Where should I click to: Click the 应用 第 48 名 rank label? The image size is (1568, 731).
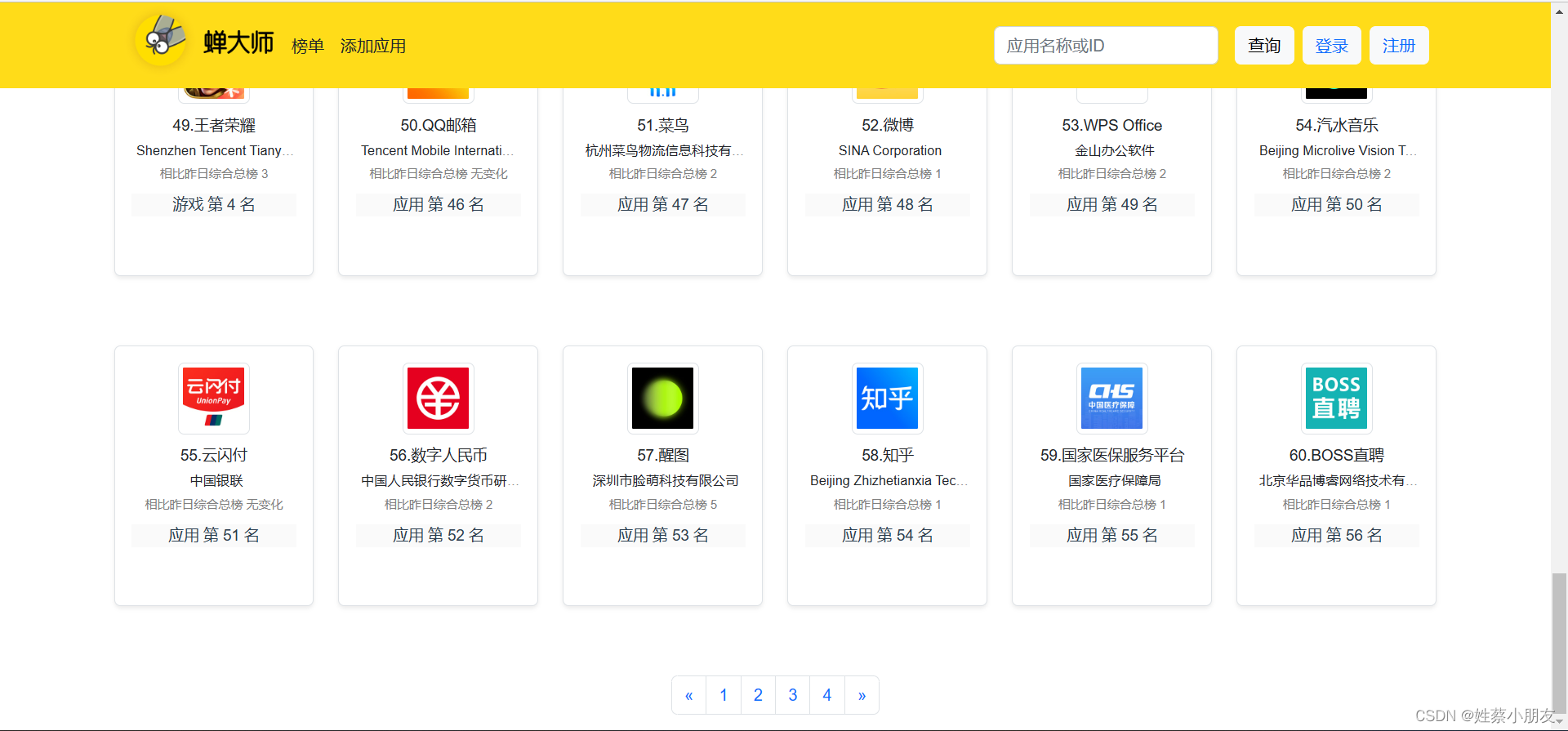tap(888, 204)
